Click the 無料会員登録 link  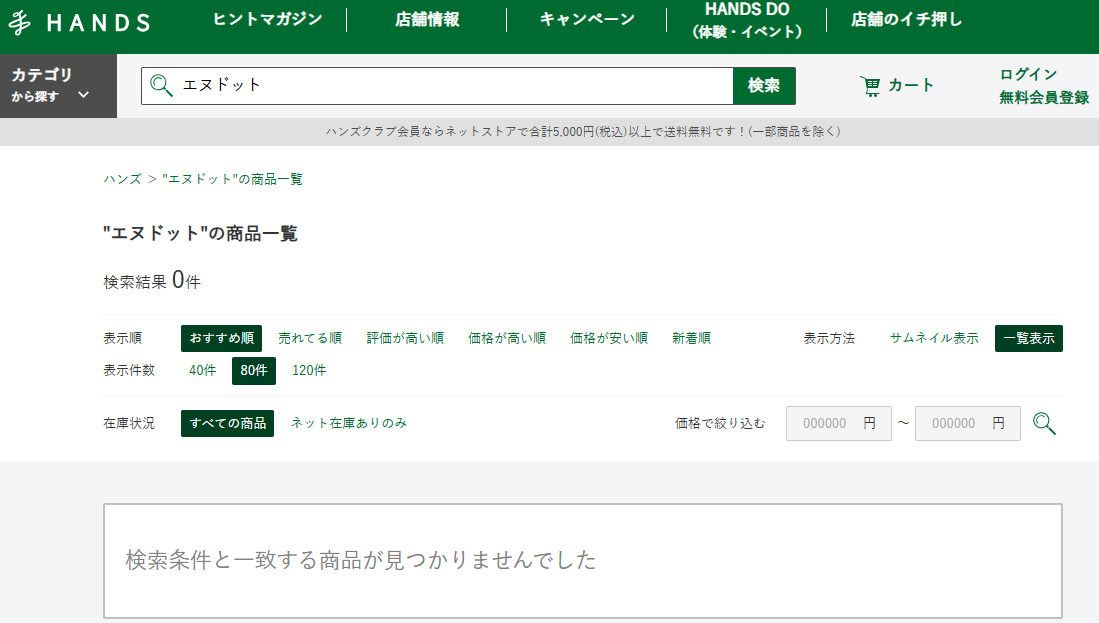[x=1044, y=97]
